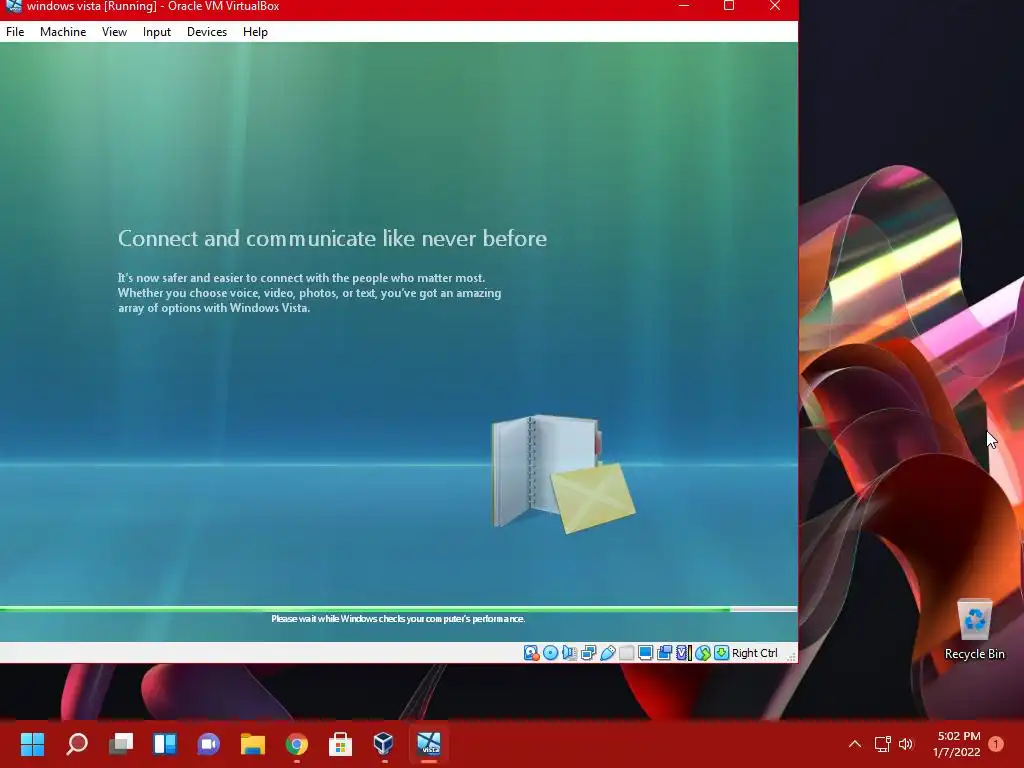Image resolution: width=1024 pixels, height=768 pixels.
Task: Click the network tray icon
Action: [882, 744]
